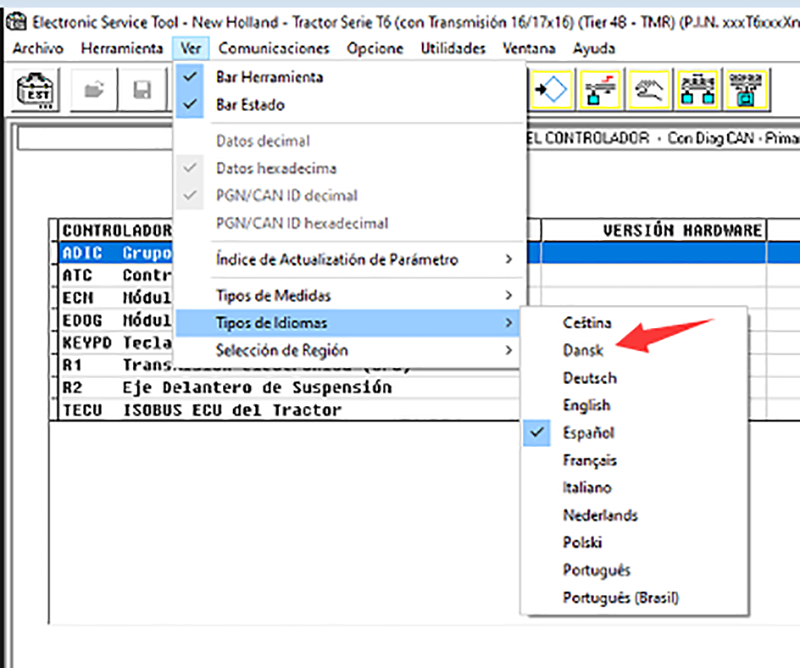Screen dimensions: 800x668
Task: Select the R1 controller row
Action: click(116, 365)
